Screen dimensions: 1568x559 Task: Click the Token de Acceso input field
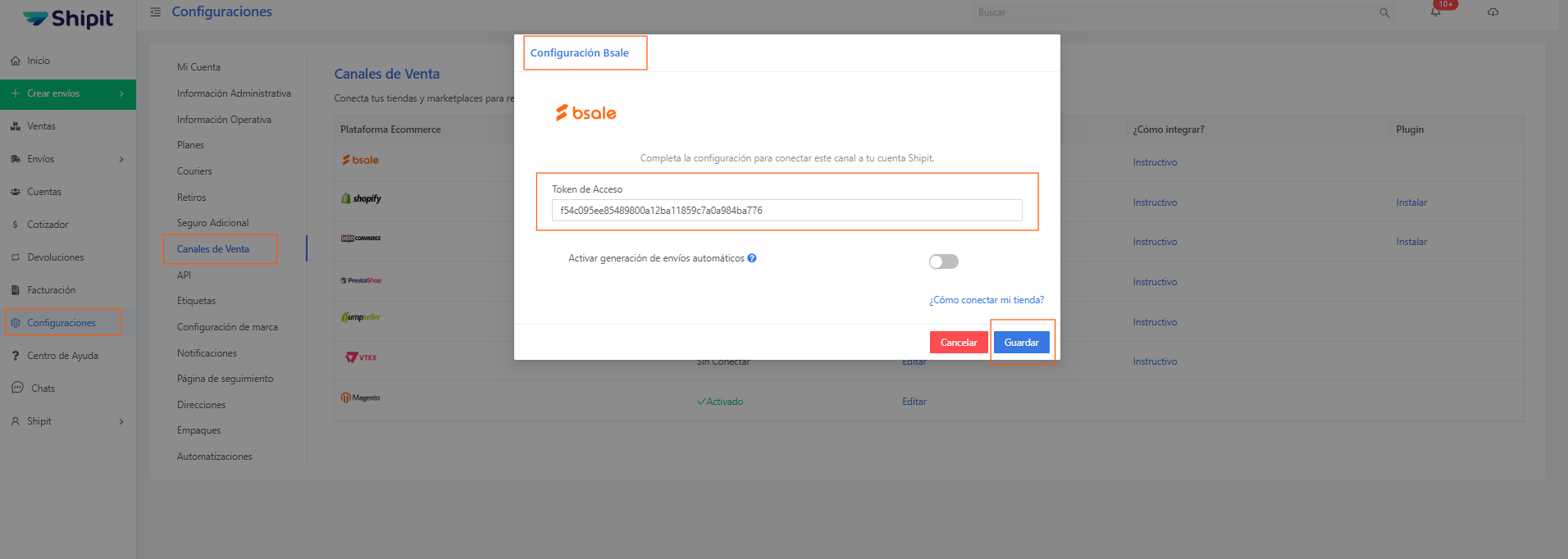pos(786,211)
